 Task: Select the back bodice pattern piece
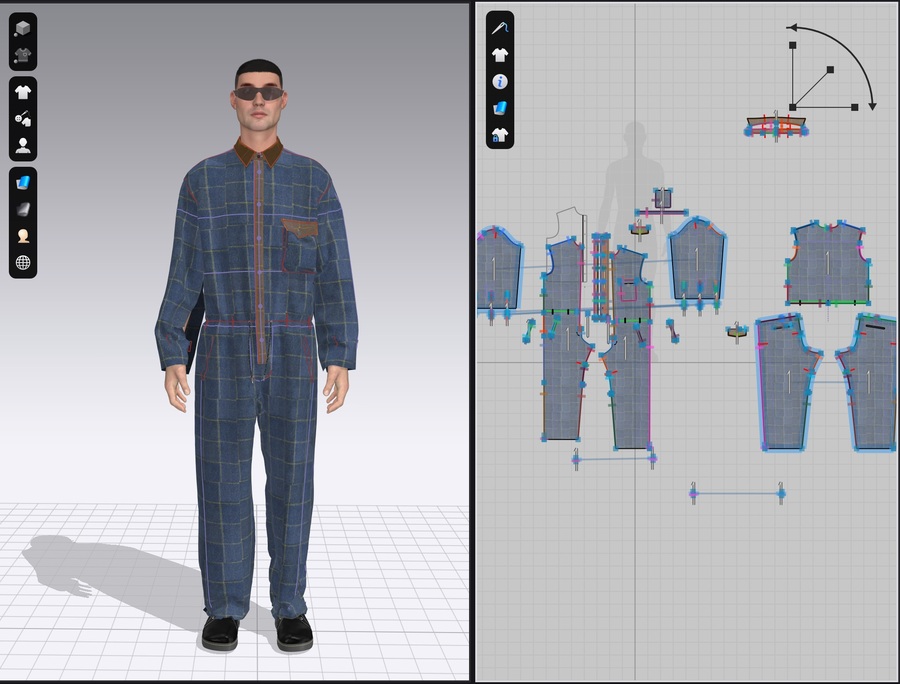click(x=827, y=264)
